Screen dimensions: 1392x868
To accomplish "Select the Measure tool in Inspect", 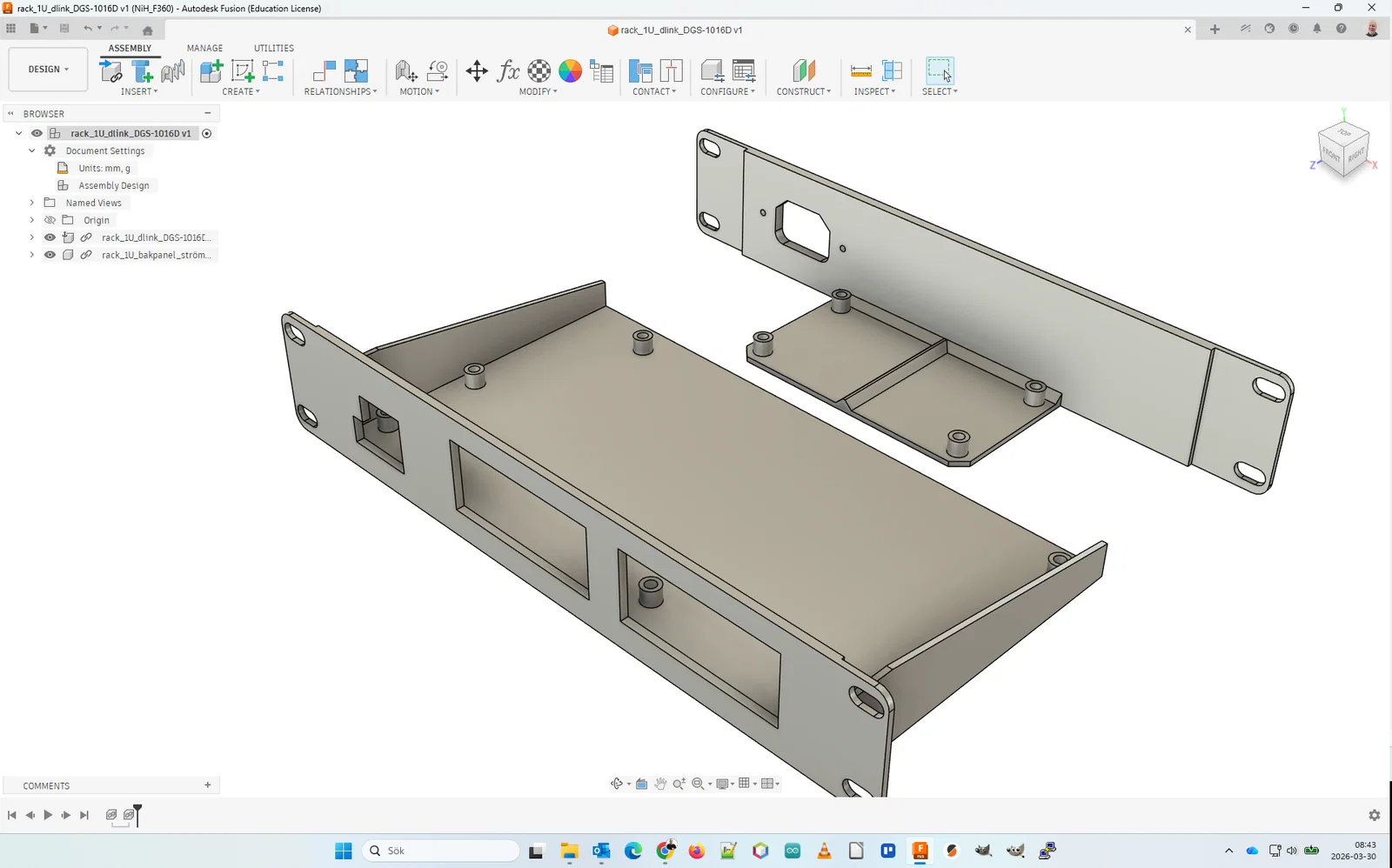I will [860, 71].
